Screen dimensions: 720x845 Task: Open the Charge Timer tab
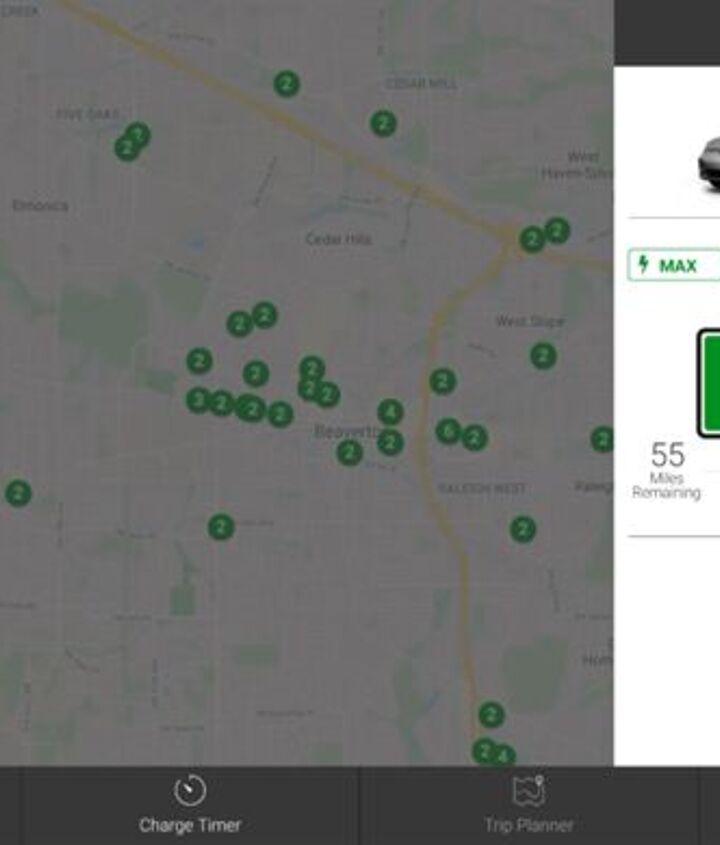(190, 806)
